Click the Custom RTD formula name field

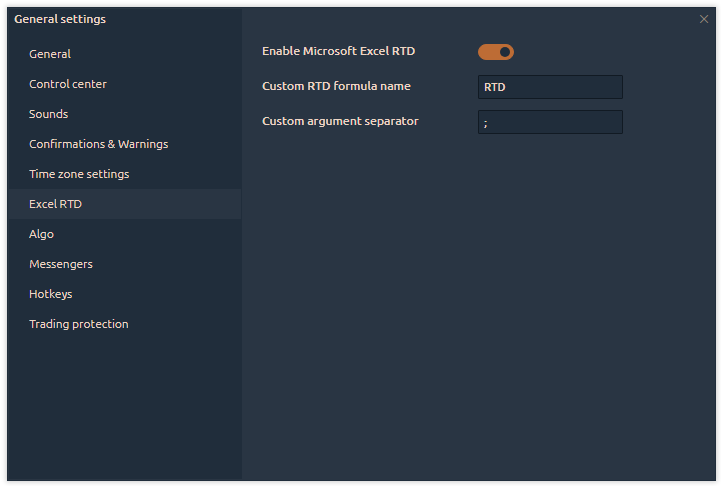tap(550, 87)
